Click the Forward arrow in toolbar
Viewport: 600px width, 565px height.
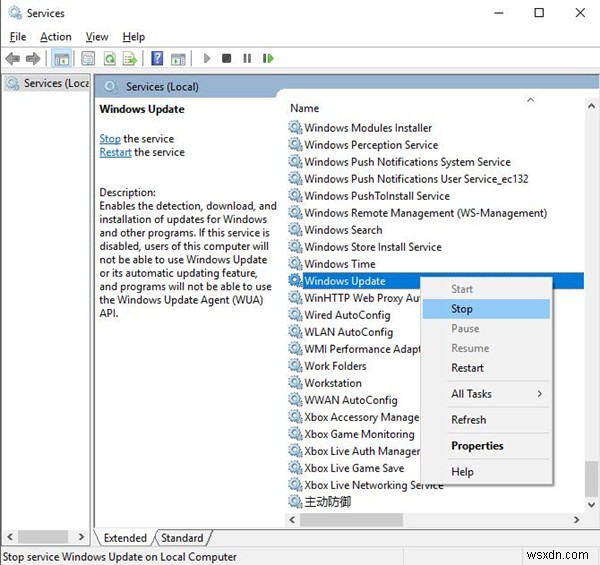coord(35,59)
